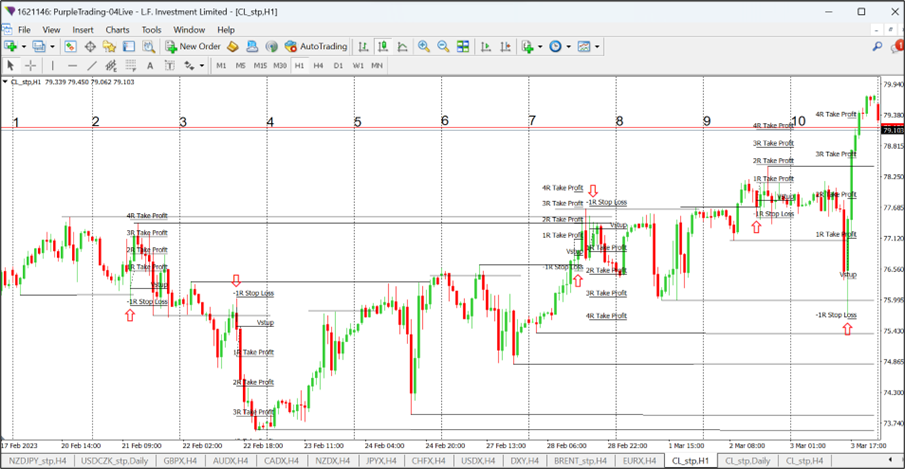Switch timeframe to M1

[221, 66]
